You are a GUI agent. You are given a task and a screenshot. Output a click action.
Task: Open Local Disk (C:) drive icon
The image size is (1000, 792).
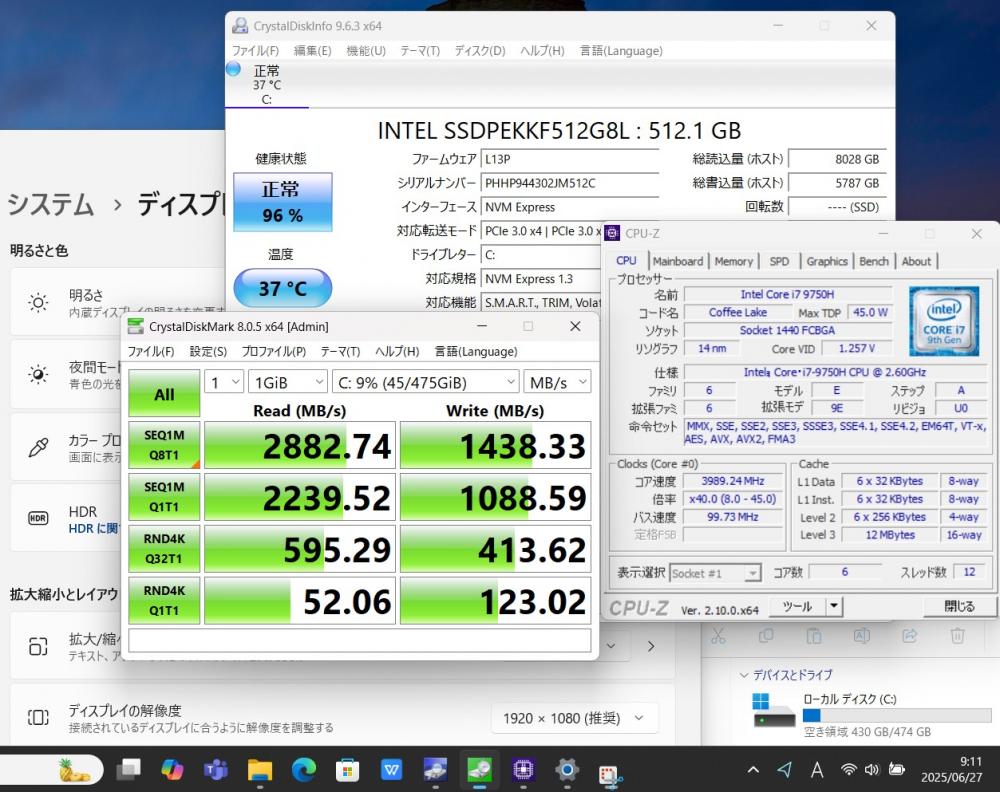tap(773, 710)
